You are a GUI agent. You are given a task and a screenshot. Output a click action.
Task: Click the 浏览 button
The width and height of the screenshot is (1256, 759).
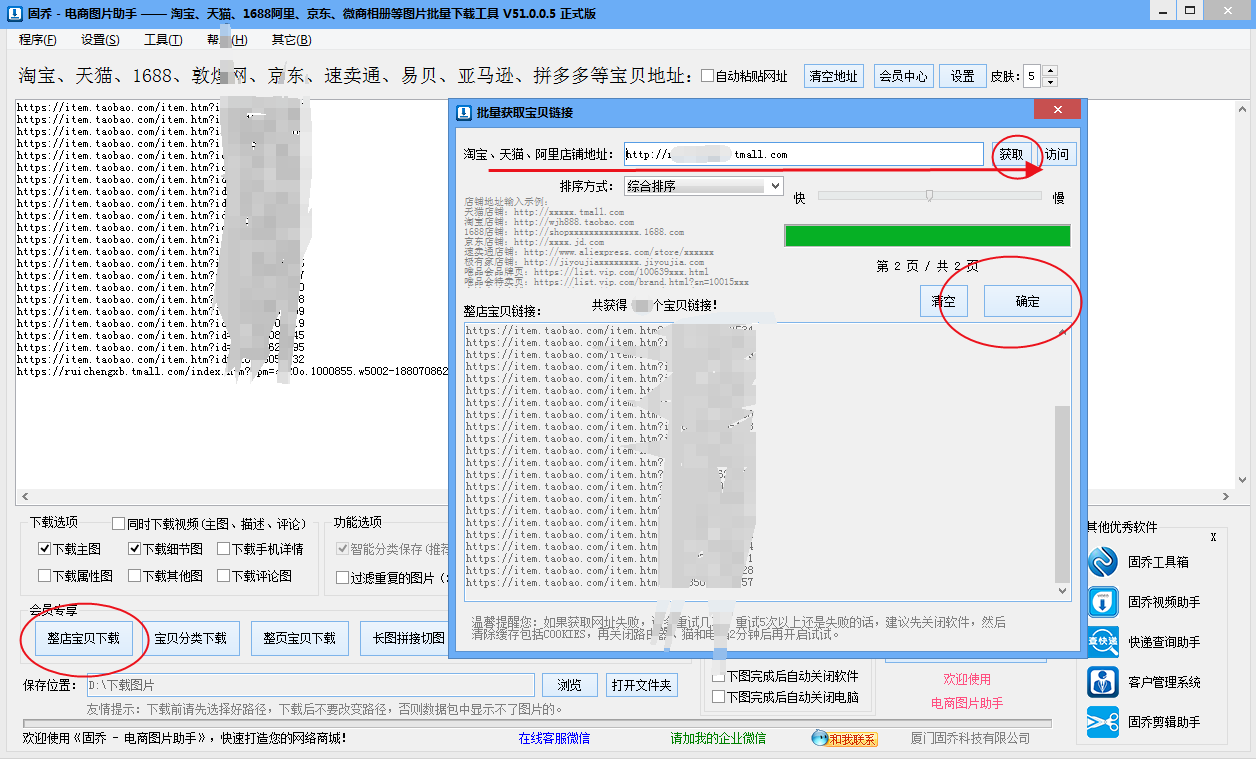pos(570,685)
